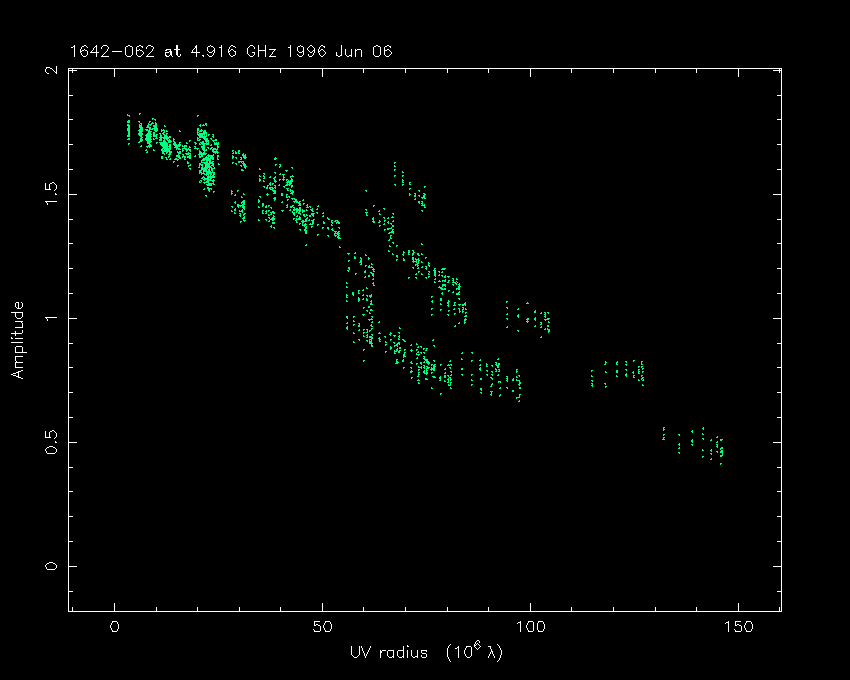Click the y-axis tick label "0"
This screenshot has width=850, height=680.
[x=50, y=566]
